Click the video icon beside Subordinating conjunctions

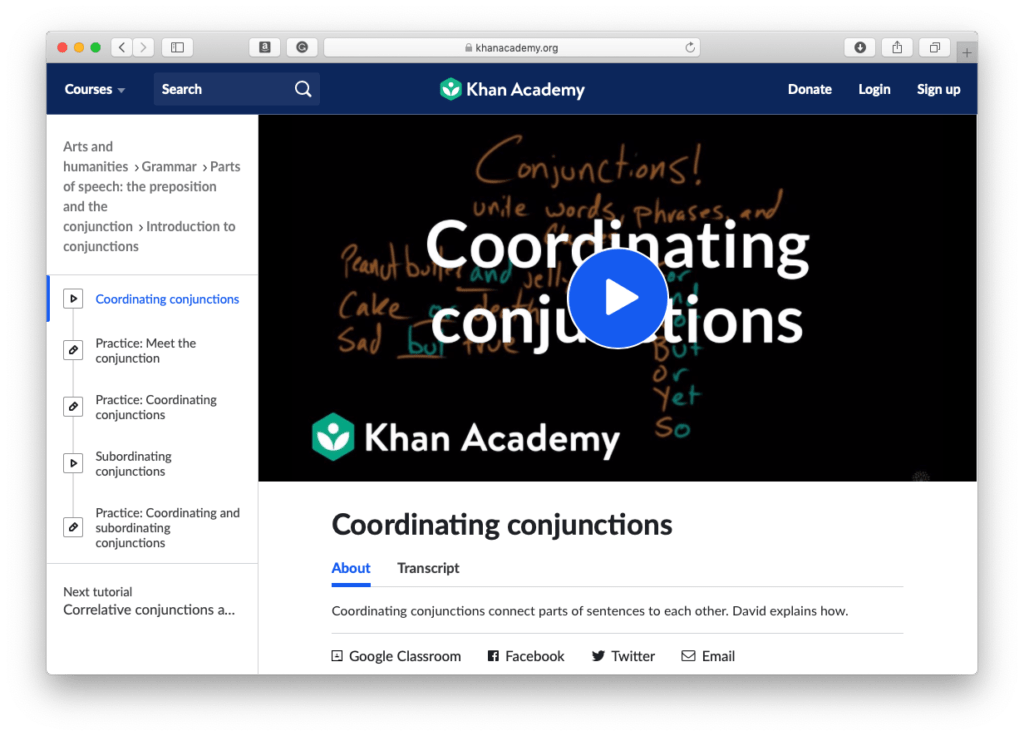(x=72, y=463)
